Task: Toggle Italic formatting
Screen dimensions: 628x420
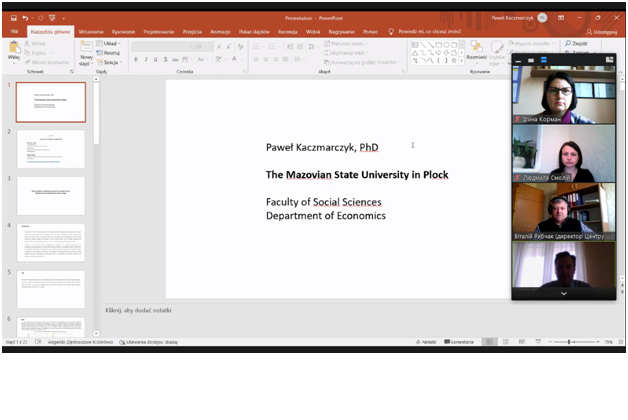Action: tap(146, 59)
